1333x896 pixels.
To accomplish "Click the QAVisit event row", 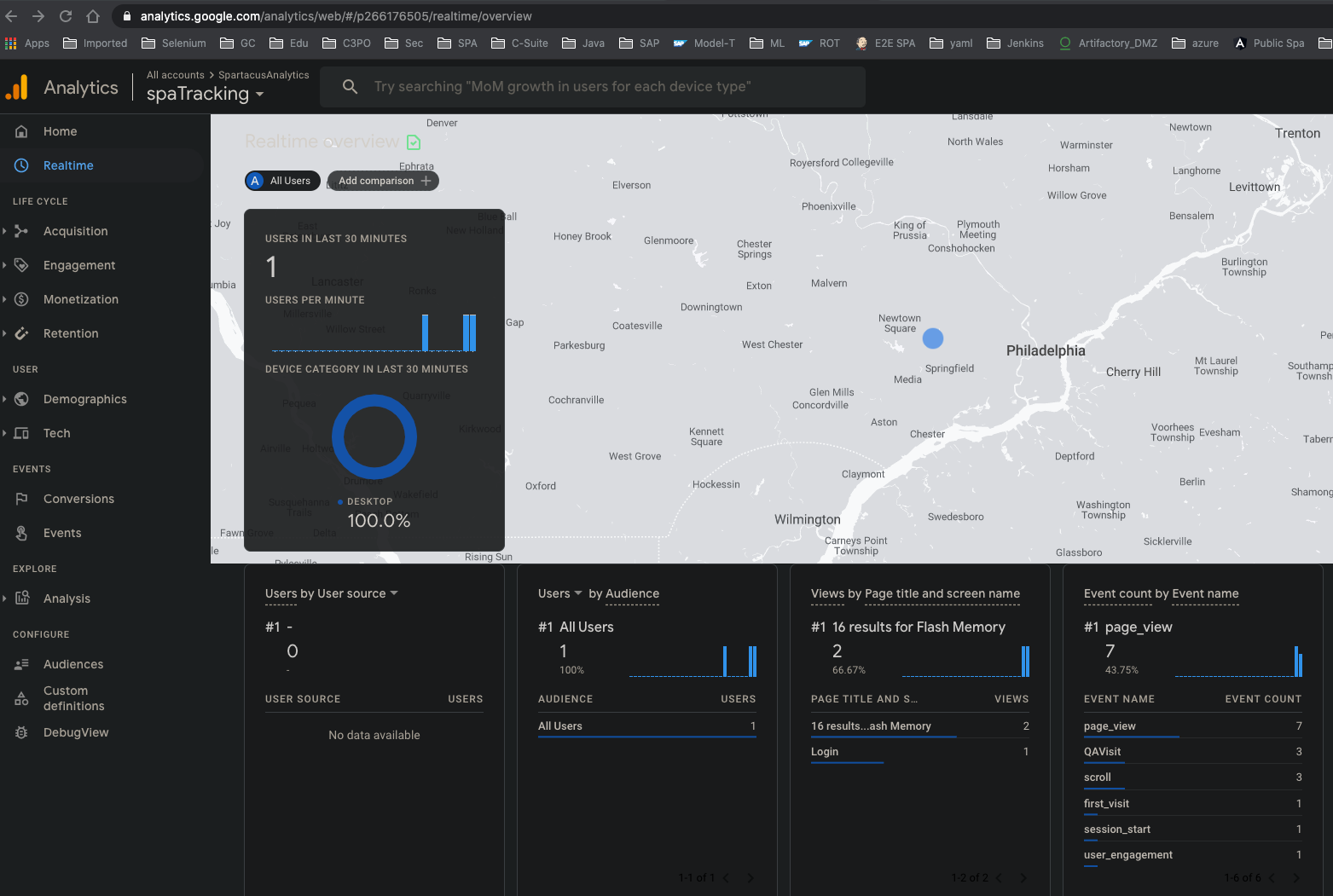I will pos(1193,751).
